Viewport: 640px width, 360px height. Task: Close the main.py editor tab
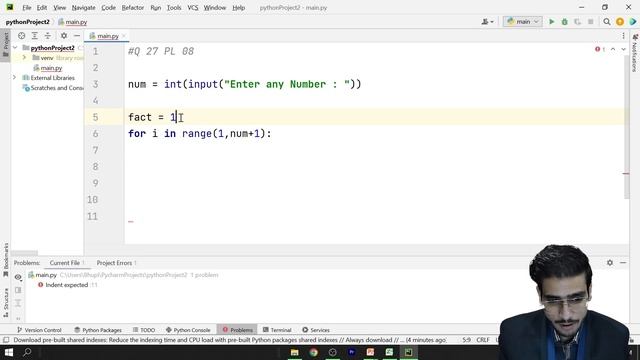tap(124, 36)
